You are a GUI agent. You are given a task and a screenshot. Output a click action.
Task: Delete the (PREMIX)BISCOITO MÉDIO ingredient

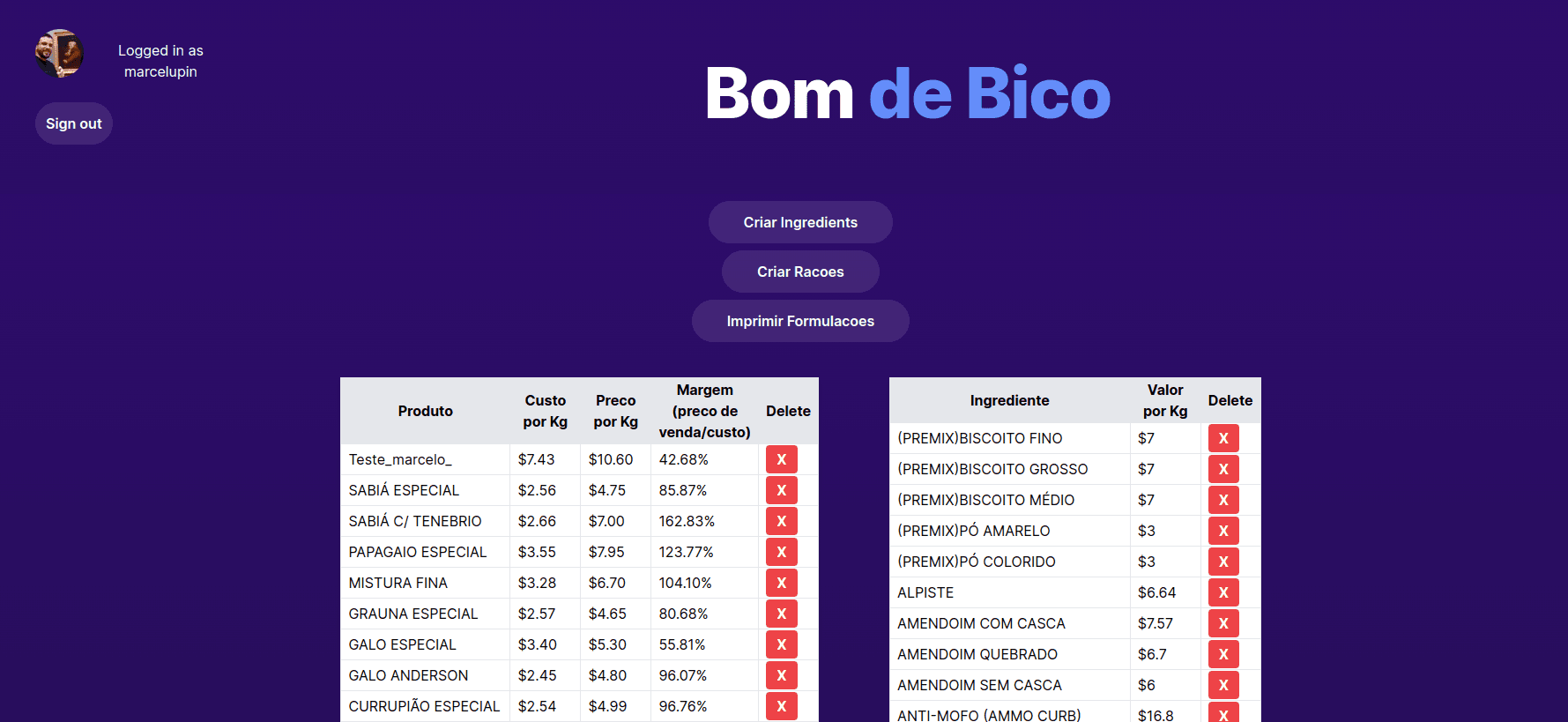pos(1222,500)
